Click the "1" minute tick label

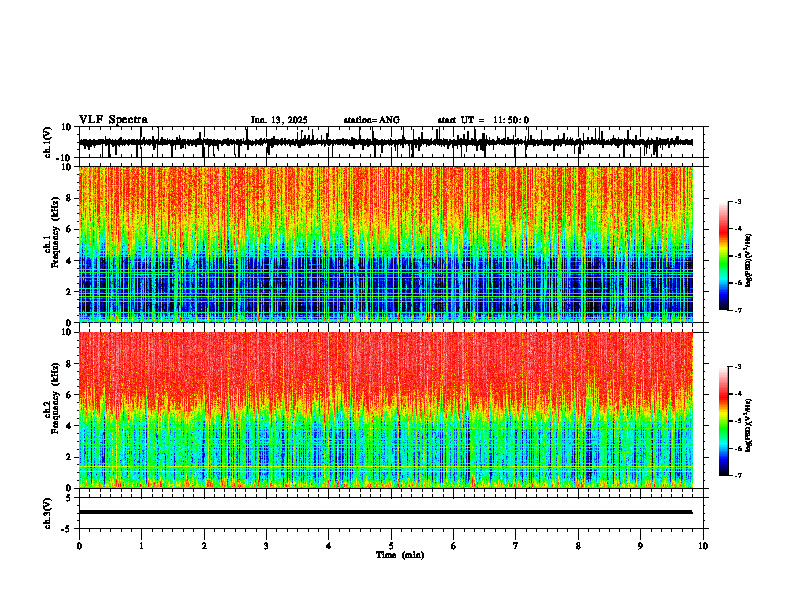pos(141,546)
